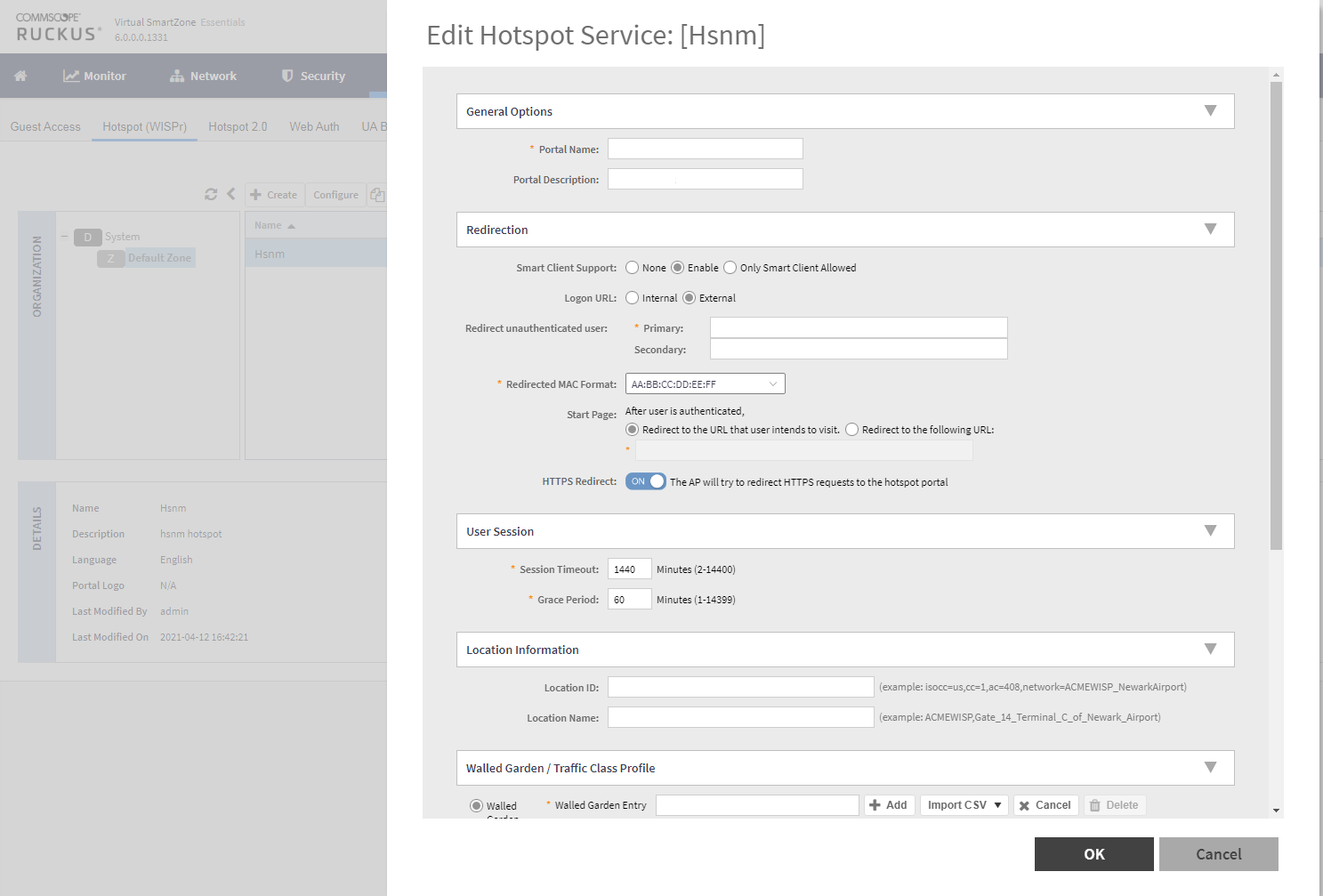Click the Portal Name input field
The height and width of the screenshot is (896, 1323).
(x=705, y=149)
